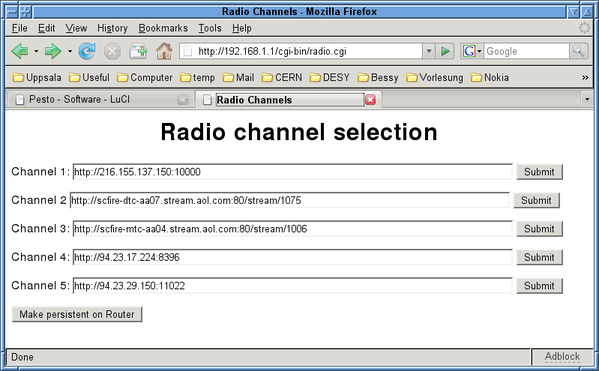The image size is (599, 371).
Task: Go to the Home page
Action: coord(164,51)
